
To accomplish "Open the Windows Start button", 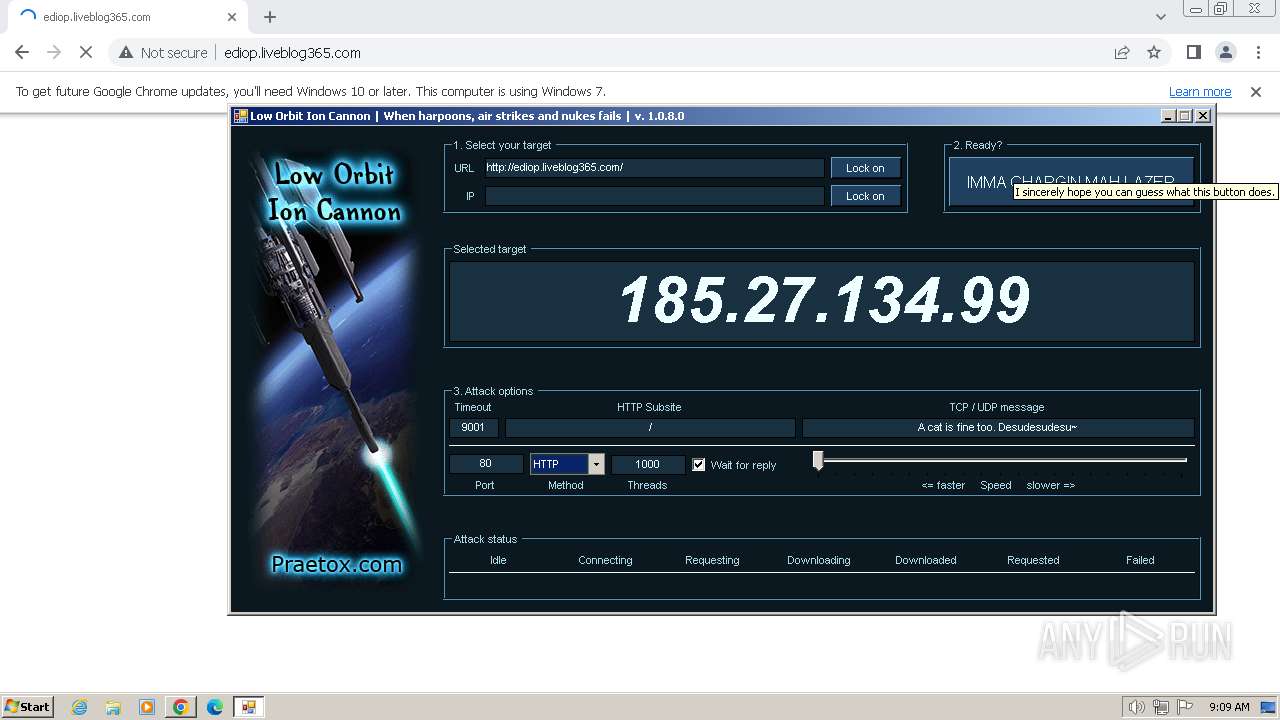I will click(28, 706).
